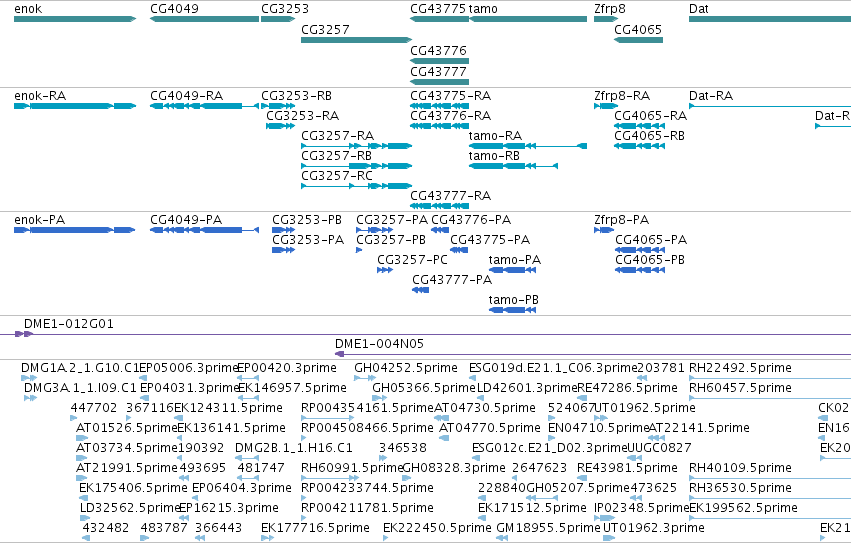Select the CG43776-PA protein label
Viewport: 851px width, 543px height.
[x=471, y=220]
